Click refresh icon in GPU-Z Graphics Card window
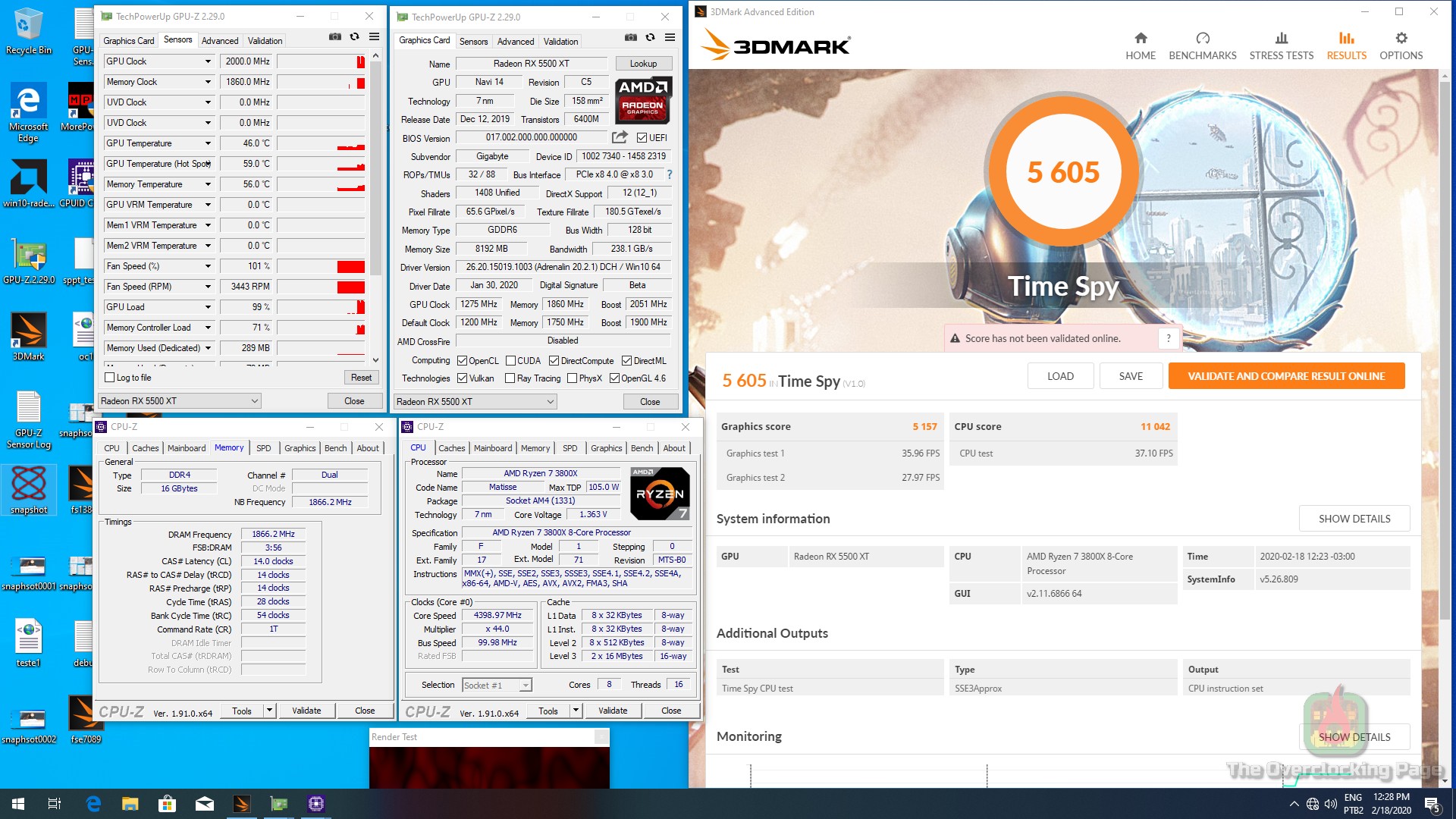The height and width of the screenshot is (819, 1456). tap(650, 37)
